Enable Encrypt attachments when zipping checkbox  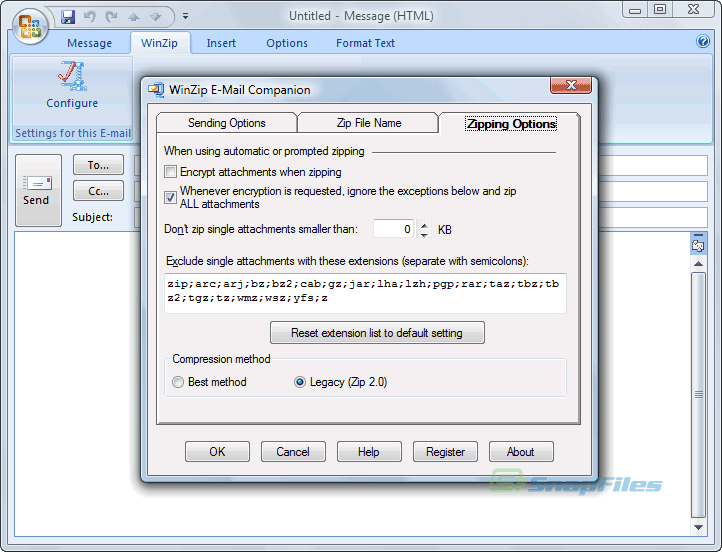[x=170, y=172]
